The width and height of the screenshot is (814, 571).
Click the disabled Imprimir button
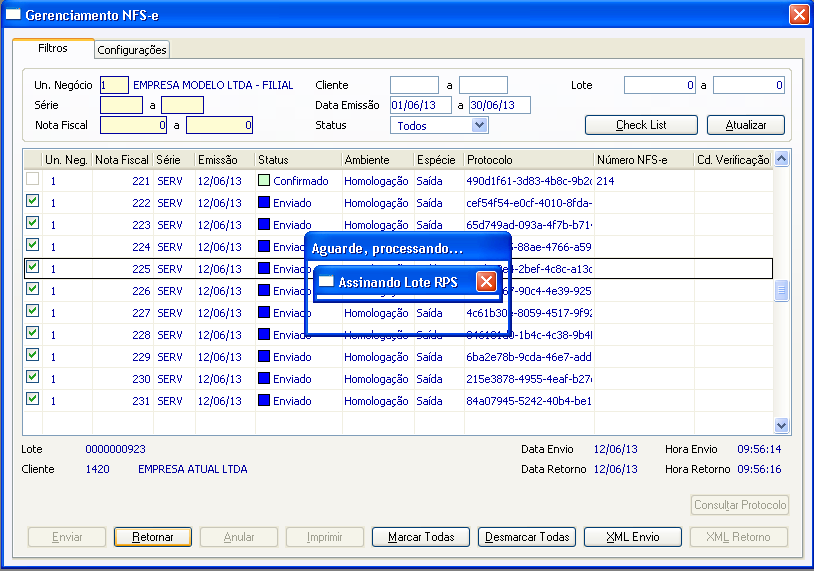click(324, 537)
